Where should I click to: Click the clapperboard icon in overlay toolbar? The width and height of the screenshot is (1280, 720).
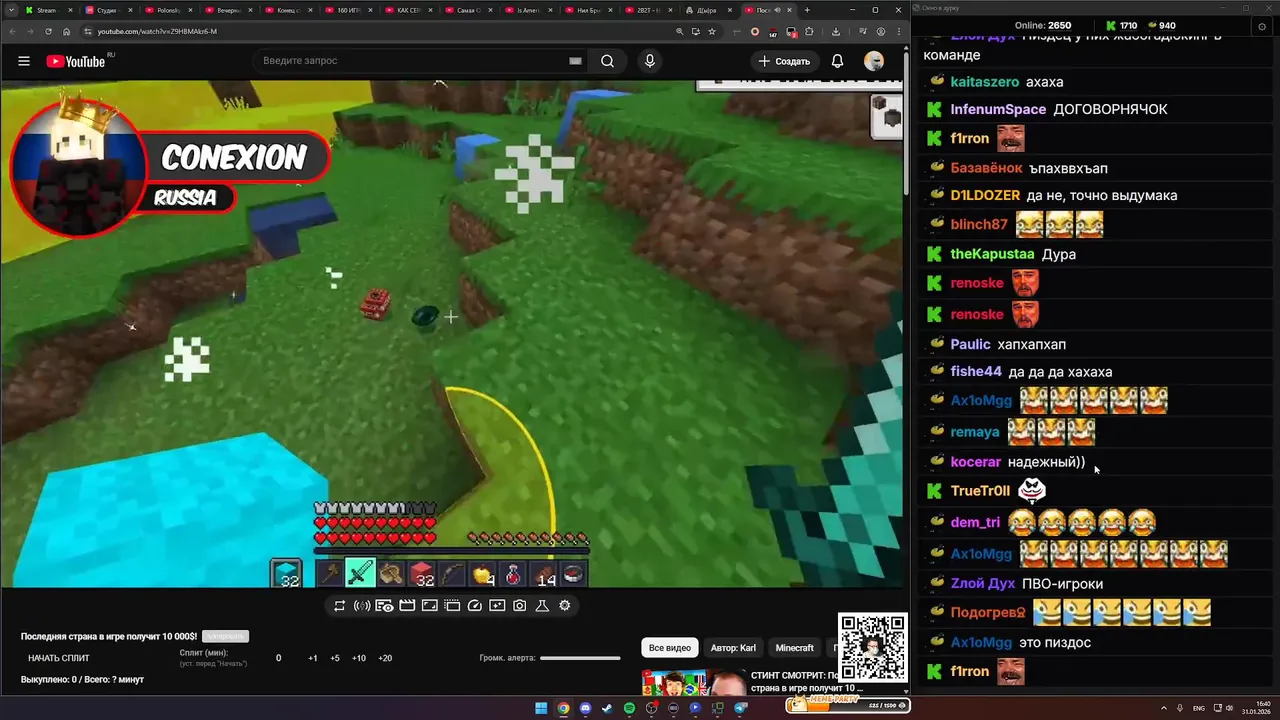tap(407, 606)
